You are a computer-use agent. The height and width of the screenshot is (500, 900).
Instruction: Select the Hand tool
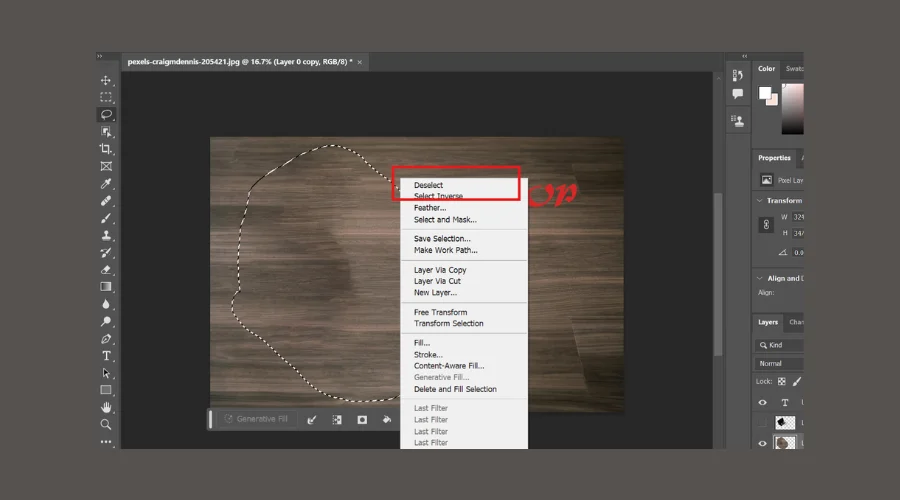pyautogui.click(x=106, y=408)
